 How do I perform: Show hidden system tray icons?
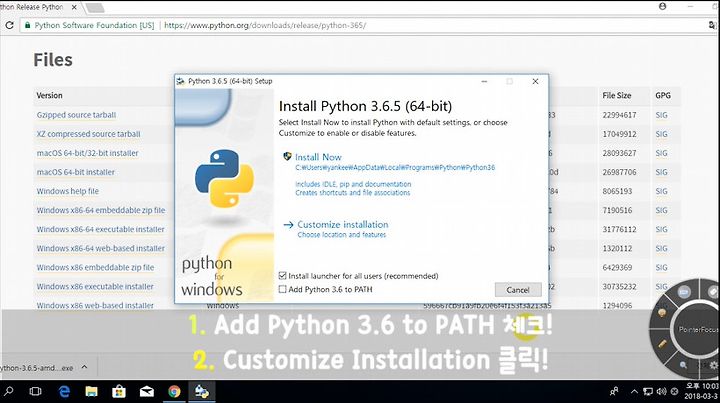pyautogui.click(x=634, y=392)
